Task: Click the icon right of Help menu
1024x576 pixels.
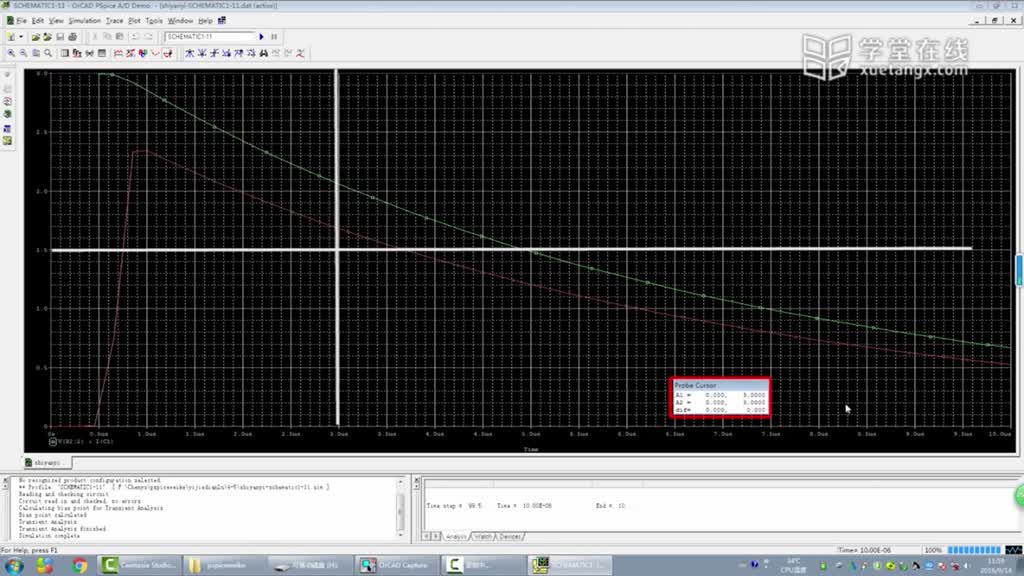Action: (222, 21)
